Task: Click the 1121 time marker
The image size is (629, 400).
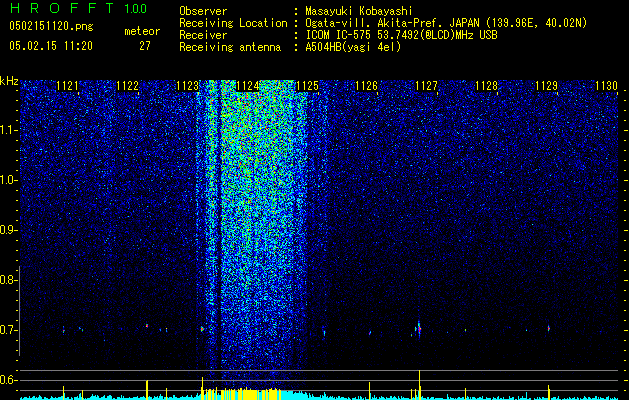Action: pos(67,86)
